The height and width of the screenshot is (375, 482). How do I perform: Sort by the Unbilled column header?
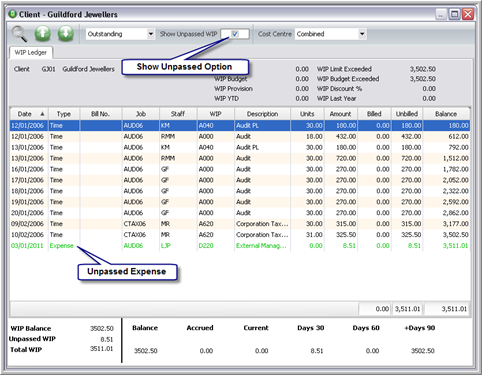[407, 114]
